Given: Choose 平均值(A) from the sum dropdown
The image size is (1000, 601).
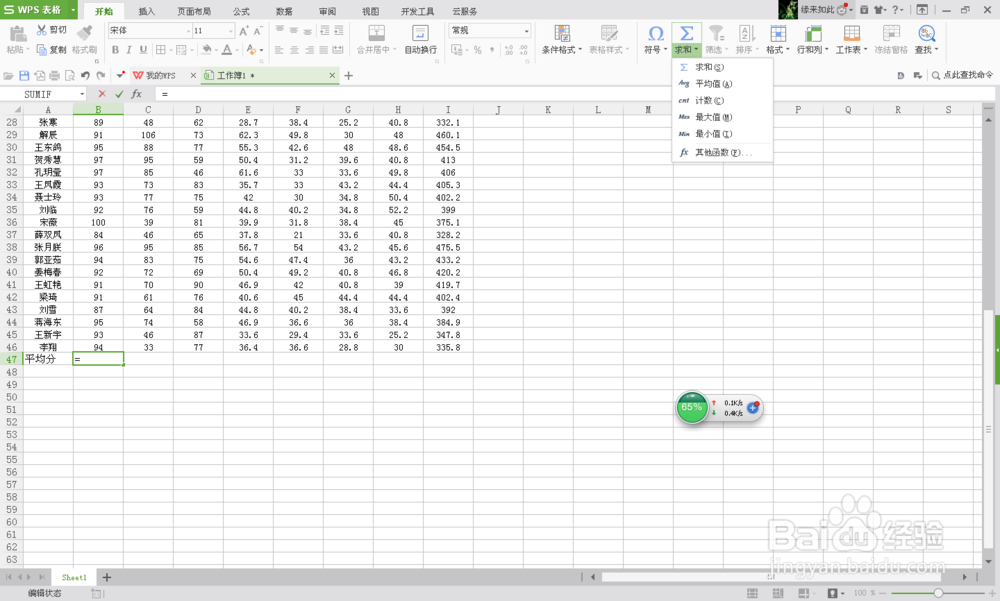Looking at the screenshot, I should pos(722,84).
